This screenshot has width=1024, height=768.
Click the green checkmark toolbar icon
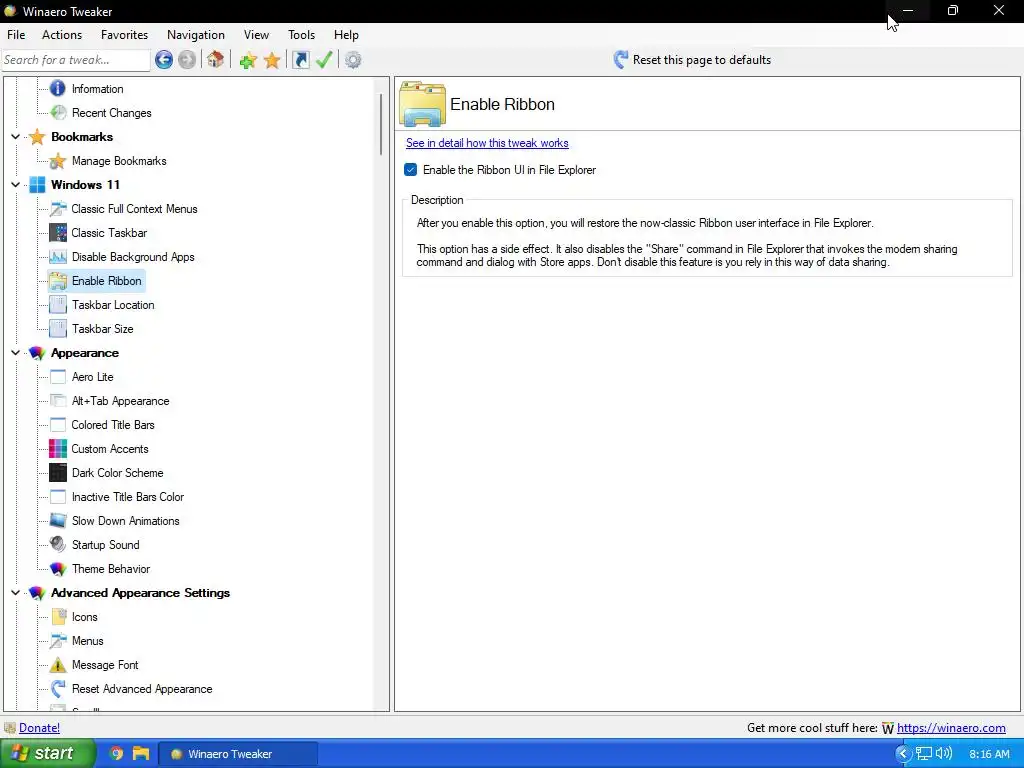[x=324, y=60]
